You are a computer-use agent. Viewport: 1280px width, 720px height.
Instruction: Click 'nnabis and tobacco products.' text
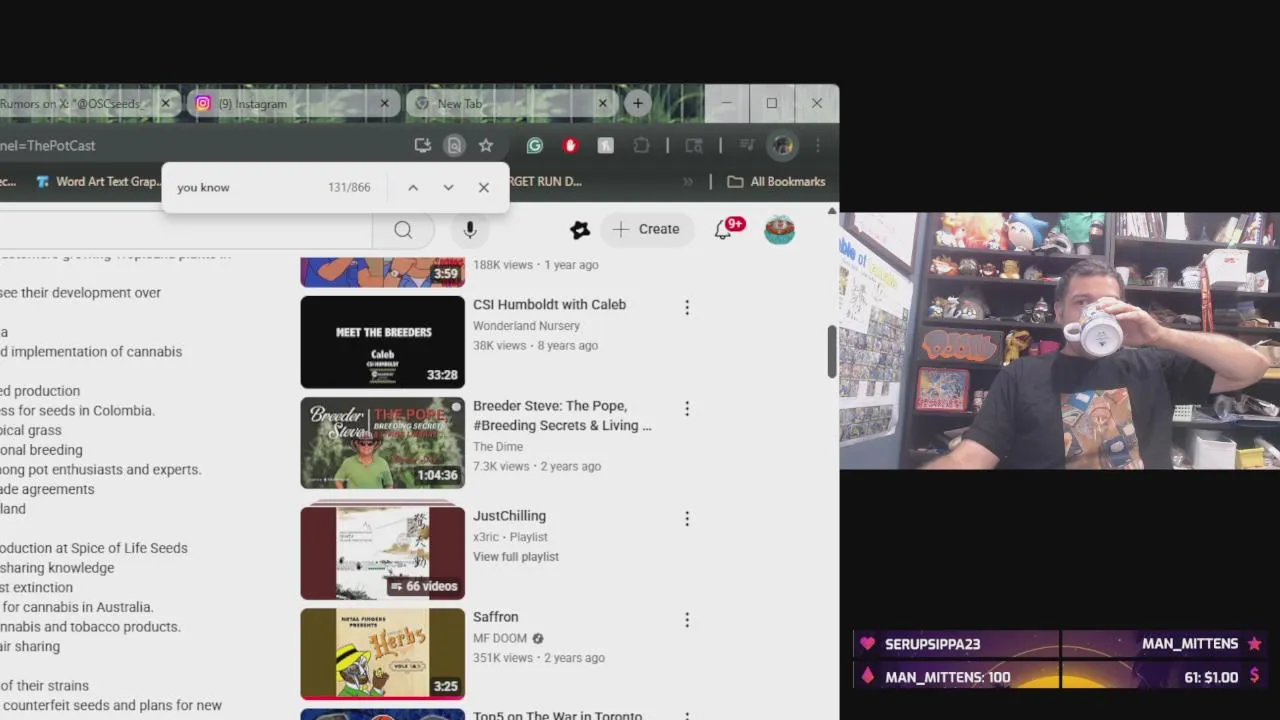[90, 627]
